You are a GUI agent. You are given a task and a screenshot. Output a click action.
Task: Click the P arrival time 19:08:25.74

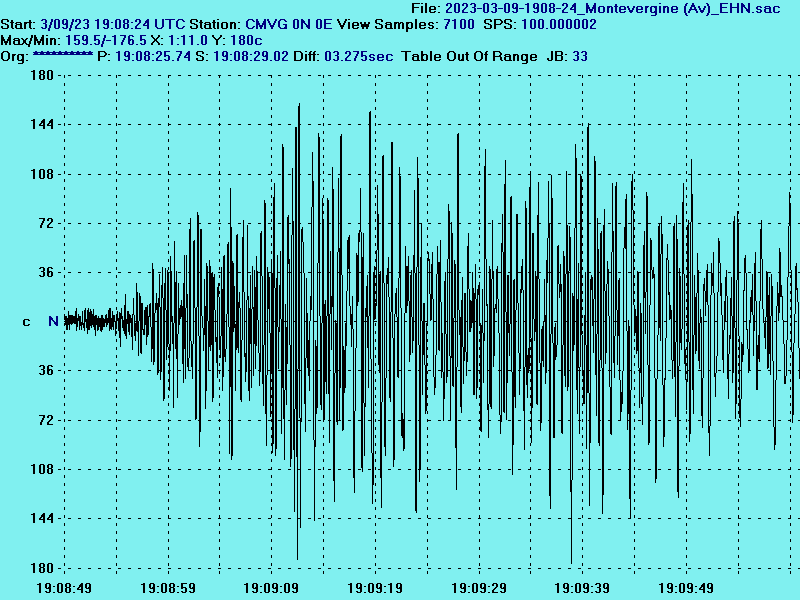(x=153, y=56)
